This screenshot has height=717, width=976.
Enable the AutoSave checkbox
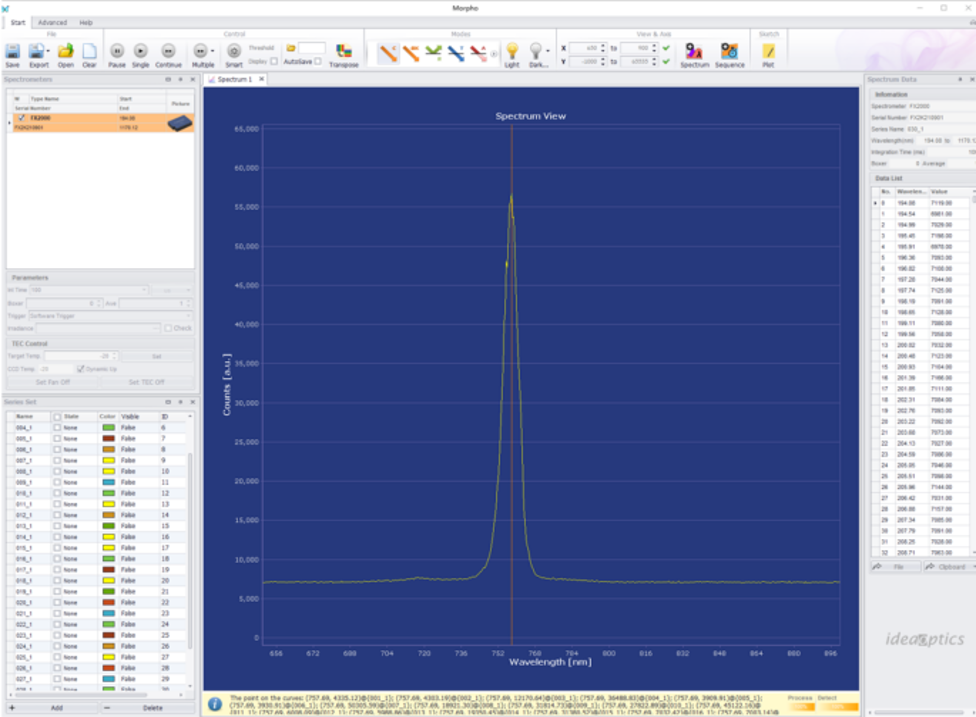pyautogui.click(x=318, y=61)
